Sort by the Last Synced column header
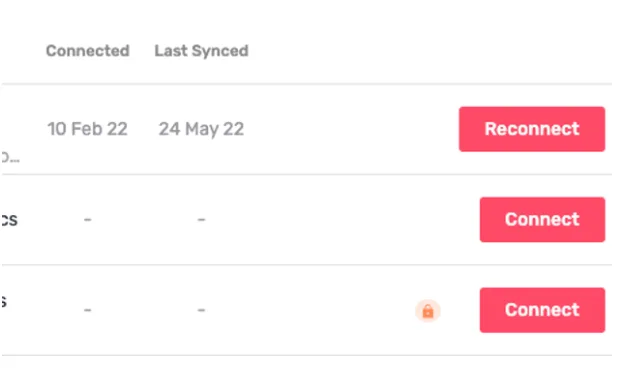The image size is (619, 373). [x=201, y=51]
